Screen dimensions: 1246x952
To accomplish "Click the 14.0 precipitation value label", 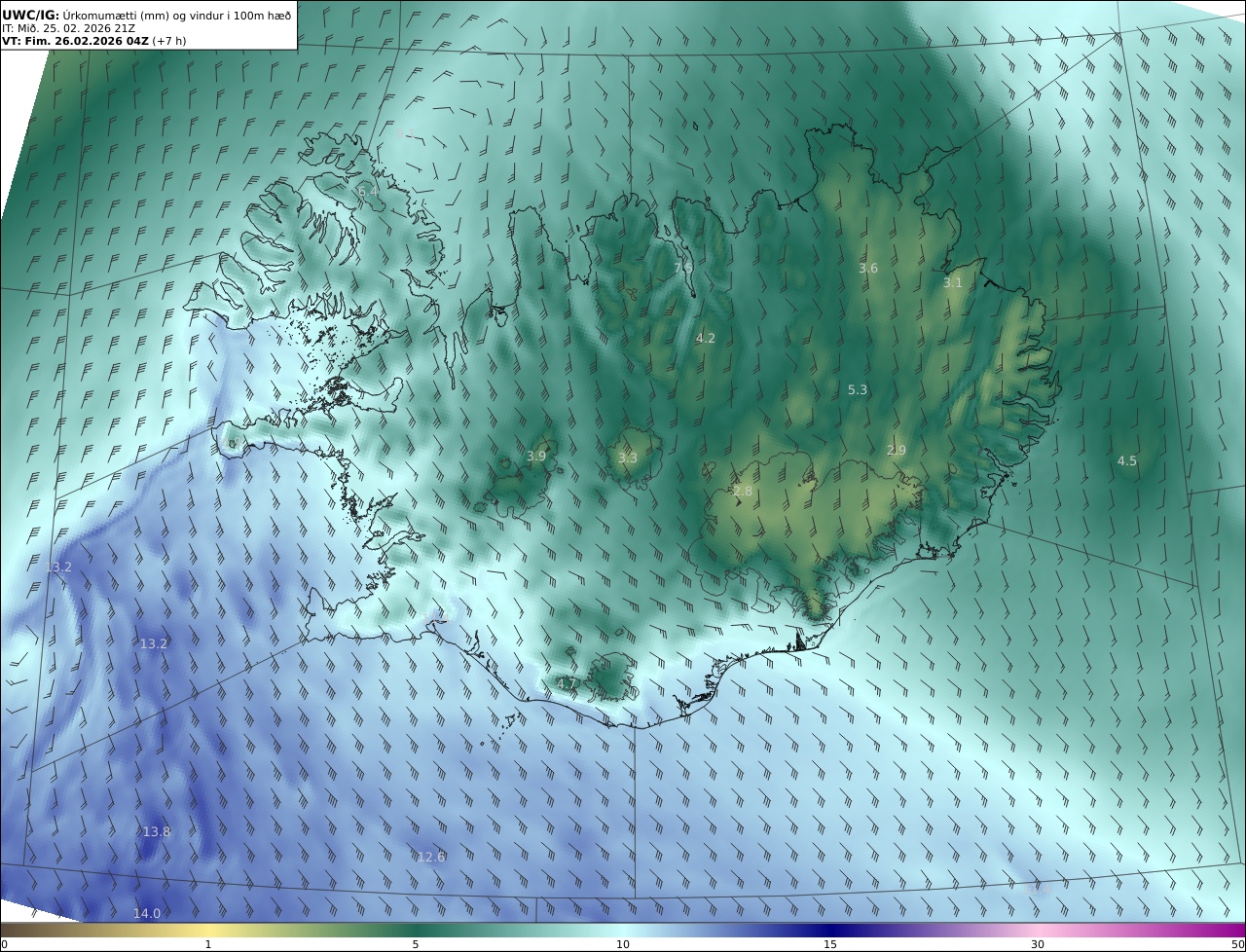I will 147,913.
